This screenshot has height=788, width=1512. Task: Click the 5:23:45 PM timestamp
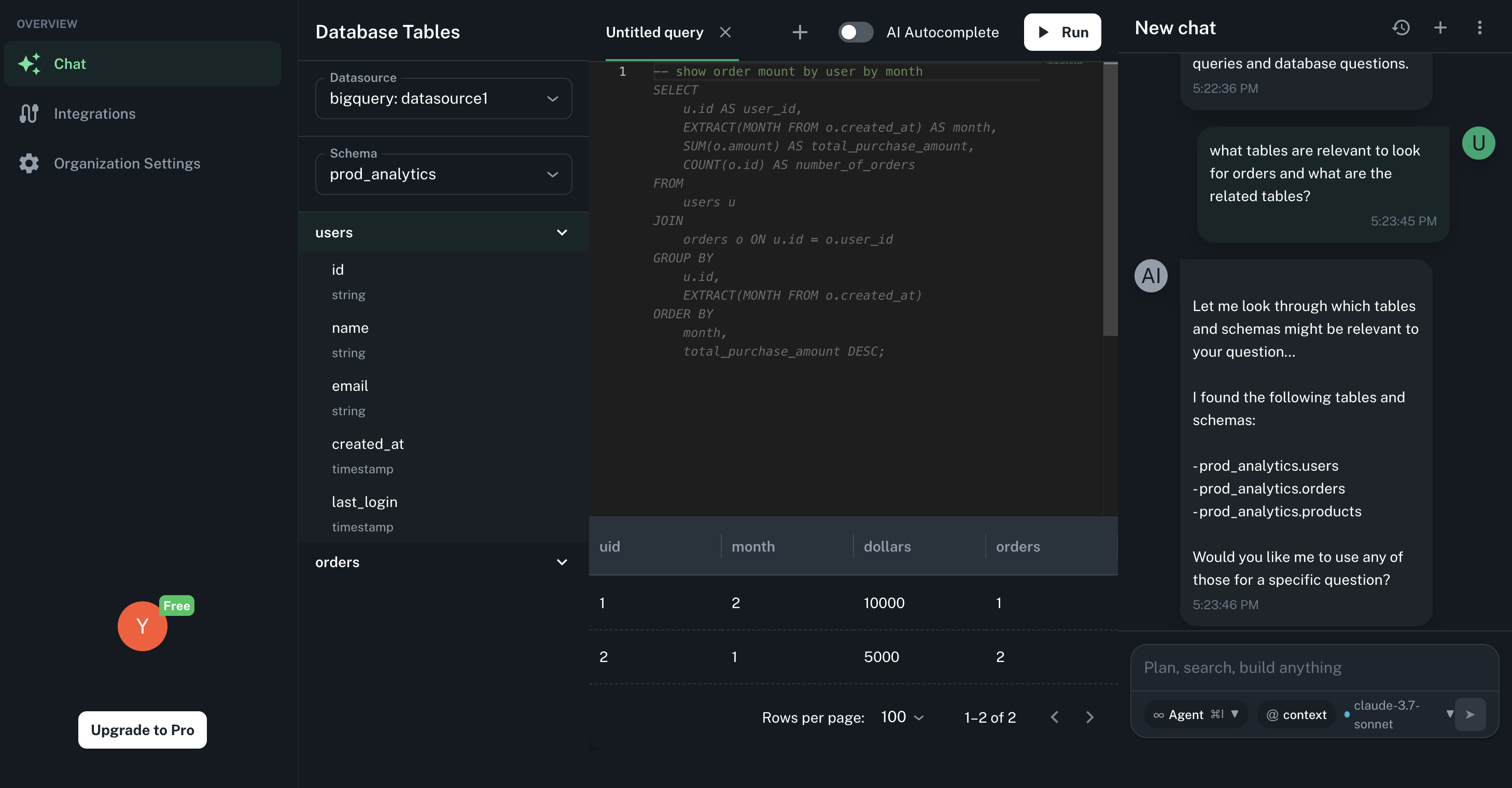tap(1404, 221)
